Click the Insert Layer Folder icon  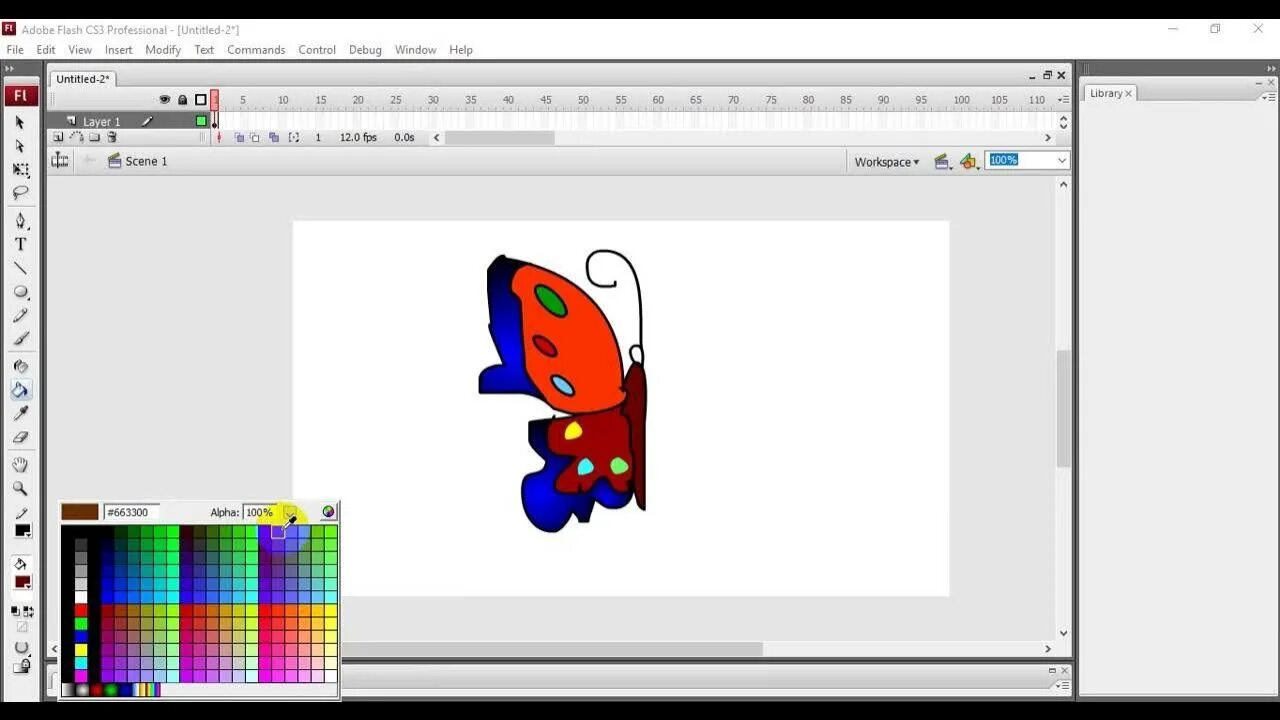pos(94,137)
